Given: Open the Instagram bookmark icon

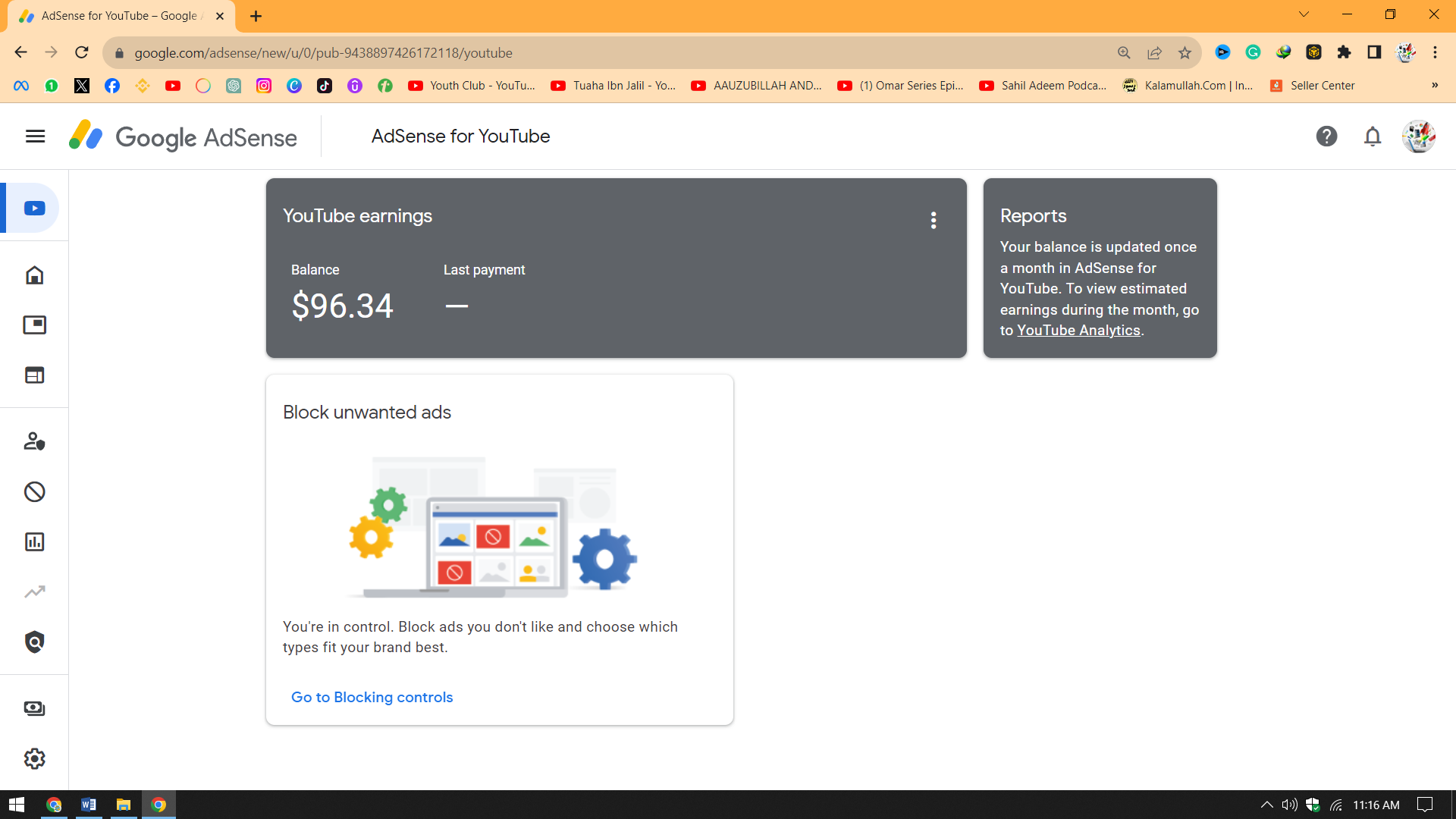Looking at the screenshot, I should 264,86.
